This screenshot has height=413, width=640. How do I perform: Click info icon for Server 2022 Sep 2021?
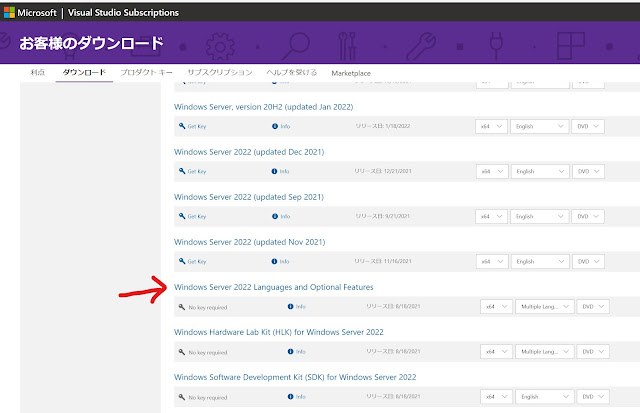tap(275, 216)
